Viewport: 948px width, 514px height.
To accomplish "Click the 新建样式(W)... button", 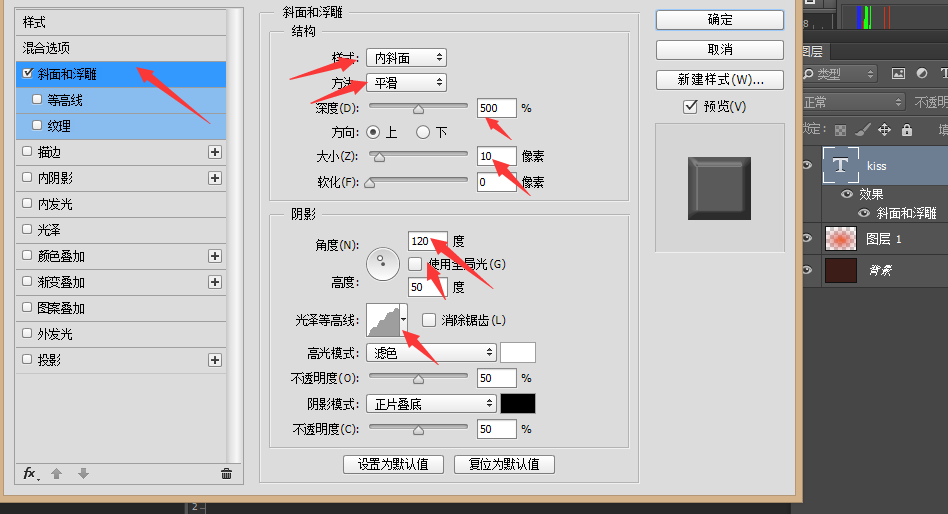I will click(719, 80).
